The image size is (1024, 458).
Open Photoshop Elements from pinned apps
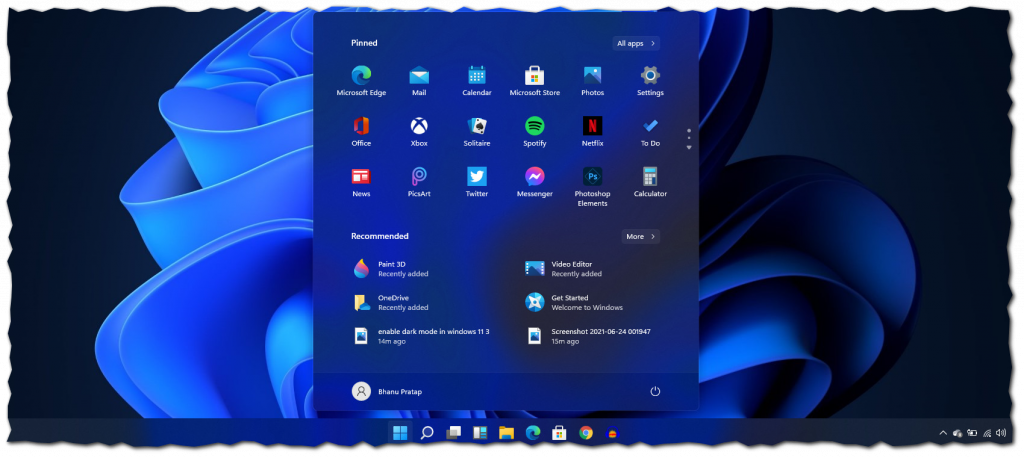point(592,186)
